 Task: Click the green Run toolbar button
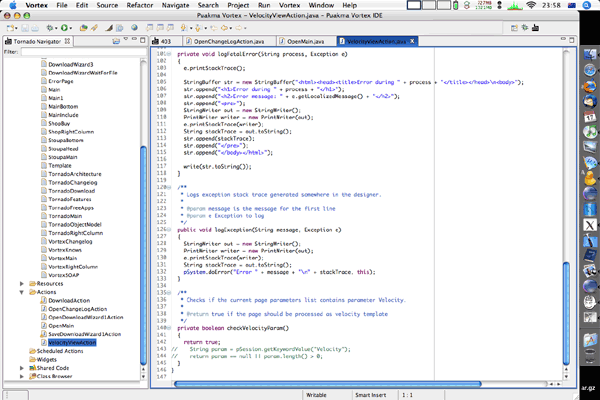pyautogui.click(x=64, y=28)
